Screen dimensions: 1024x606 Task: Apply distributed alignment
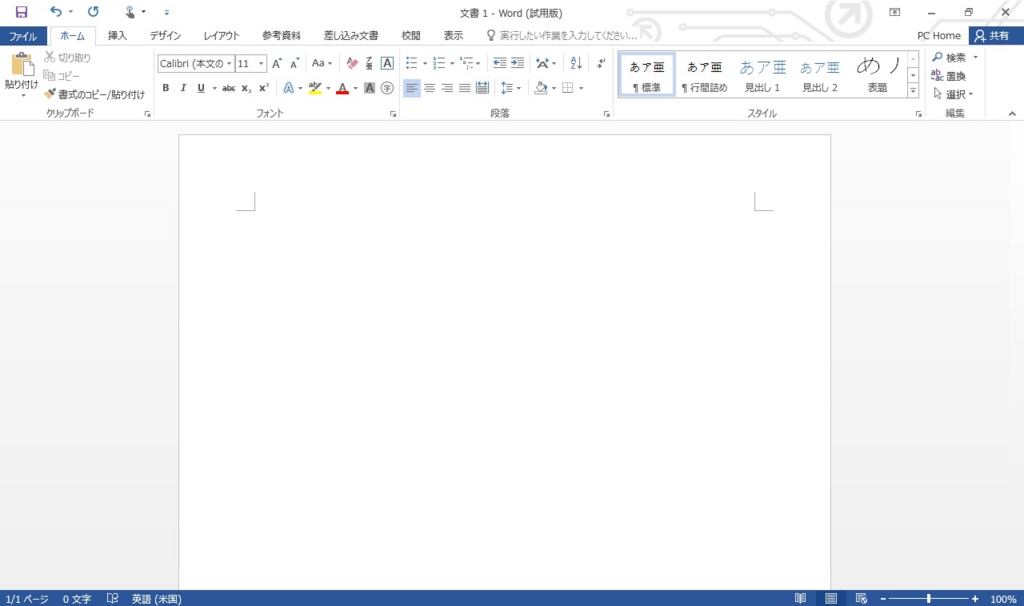(x=482, y=88)
